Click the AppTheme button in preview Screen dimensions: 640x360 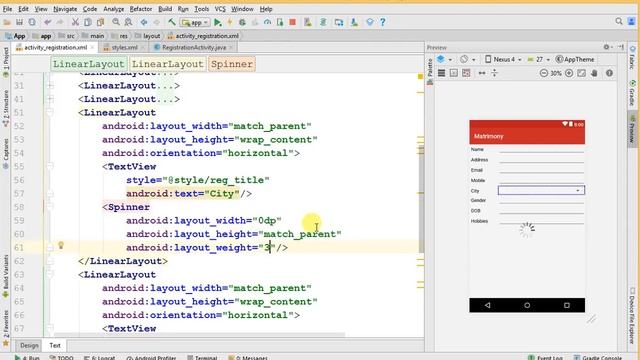pyautogui.click(x=575, y=59)
